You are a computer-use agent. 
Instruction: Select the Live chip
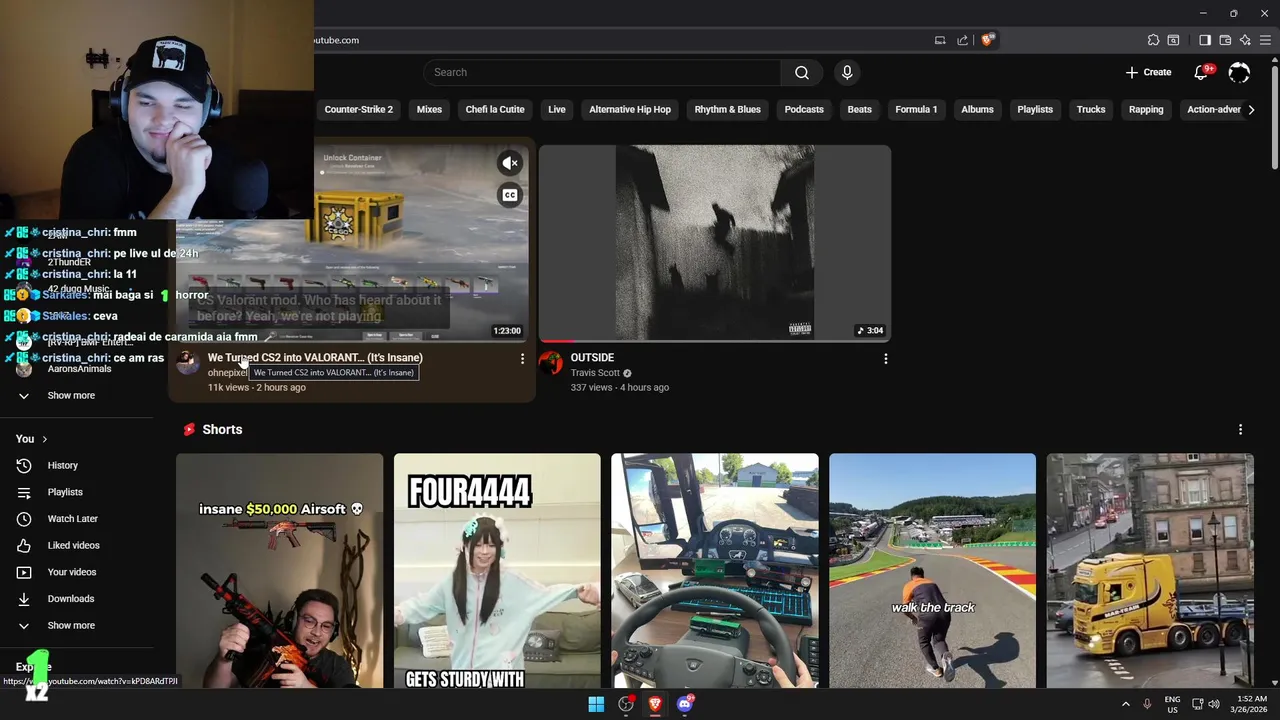[x=557, y=109]
